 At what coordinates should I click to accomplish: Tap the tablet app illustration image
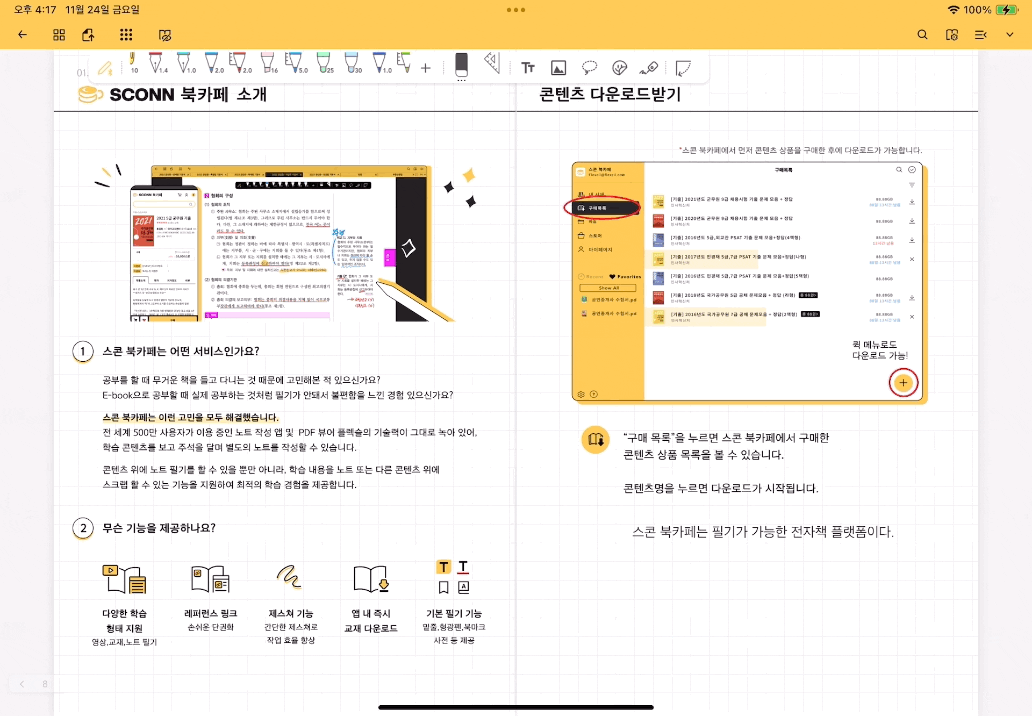click(290, 243)
